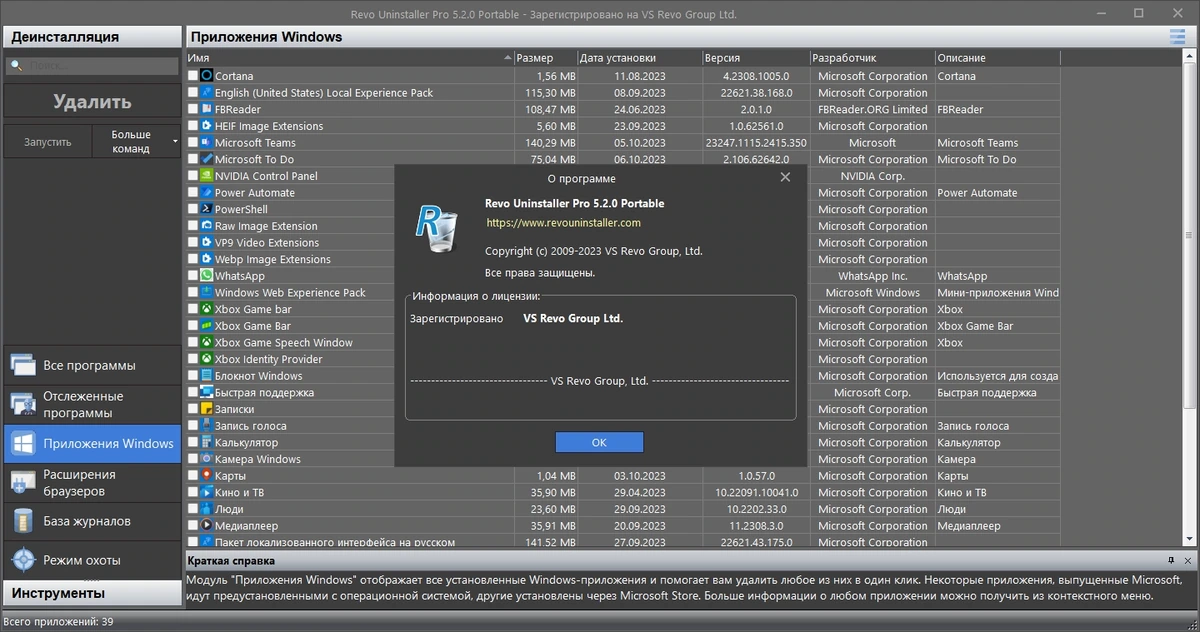Click the Карты app icon
The height and width of the screenshot is (632, 1200).
click(207, 476)
